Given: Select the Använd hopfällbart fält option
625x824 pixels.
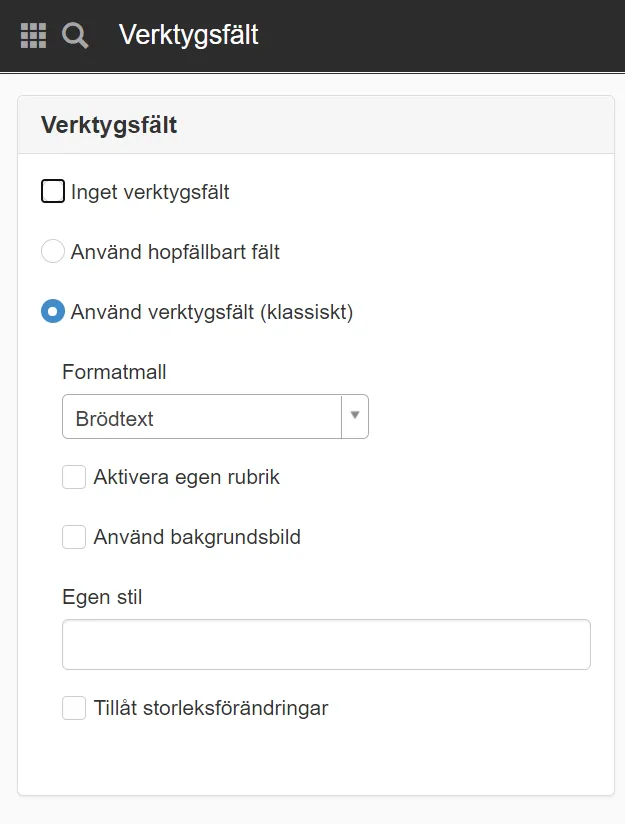Looking at the screenshot, I should [52, 251].
